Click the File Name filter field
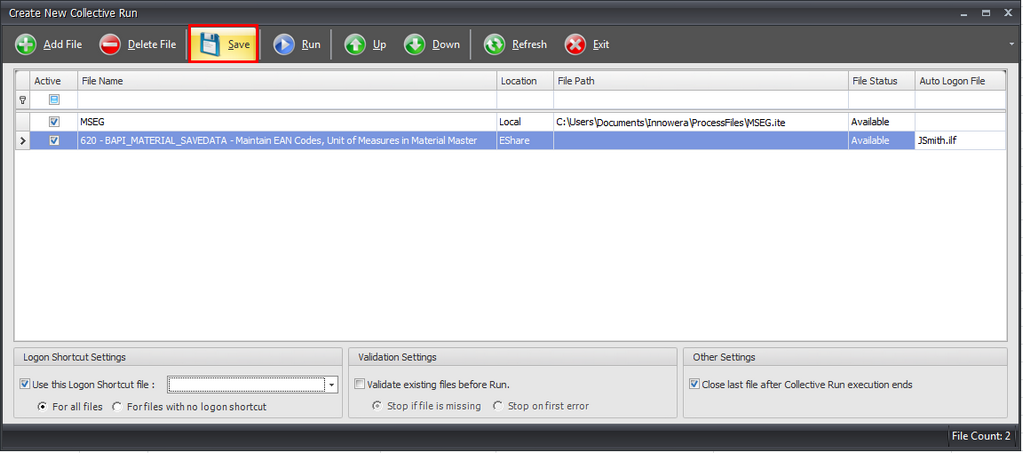 tap(286, 100)
